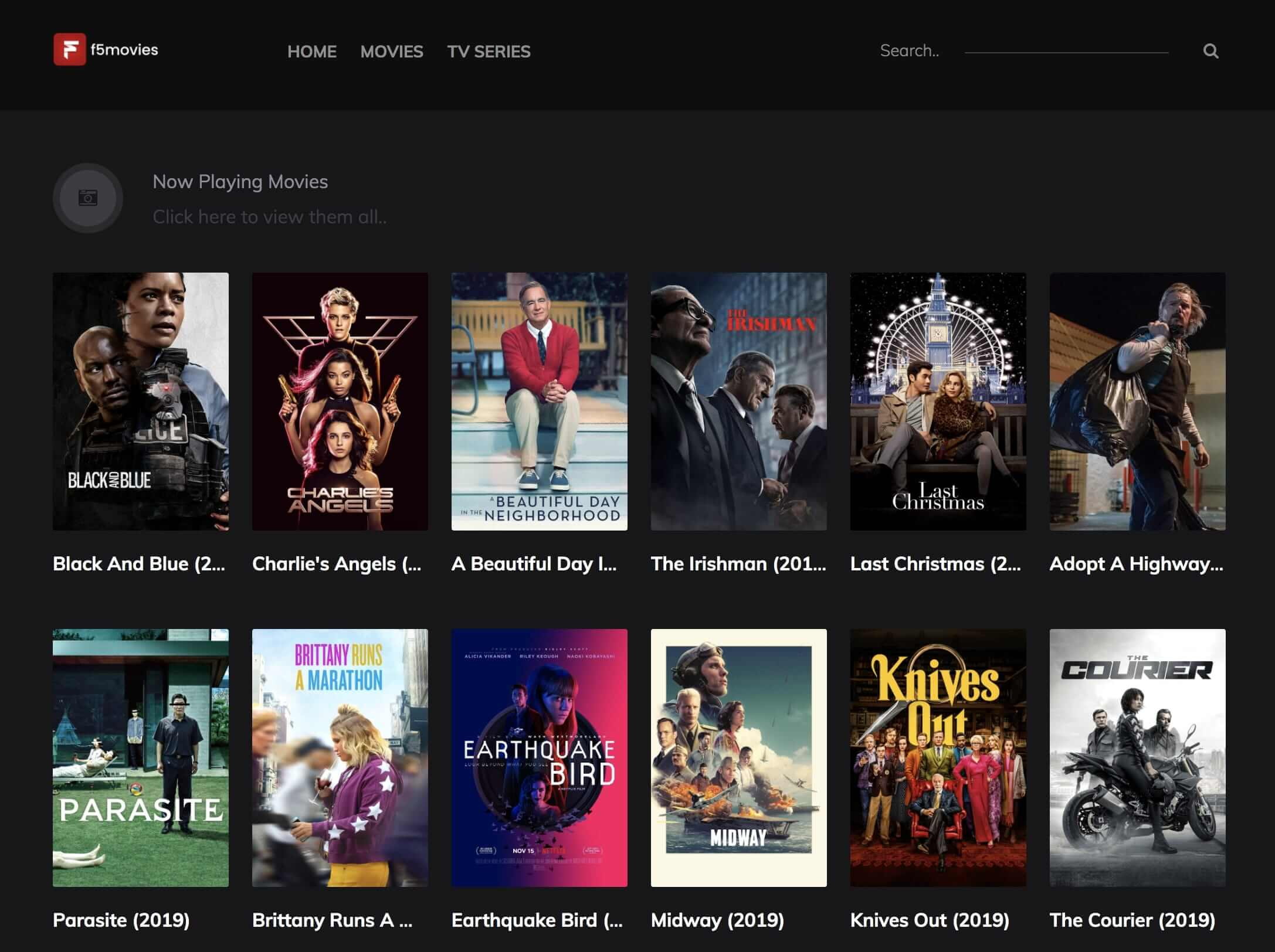Click the Earthquake Bird poster

pyautogui.click(x=540, y=757)
